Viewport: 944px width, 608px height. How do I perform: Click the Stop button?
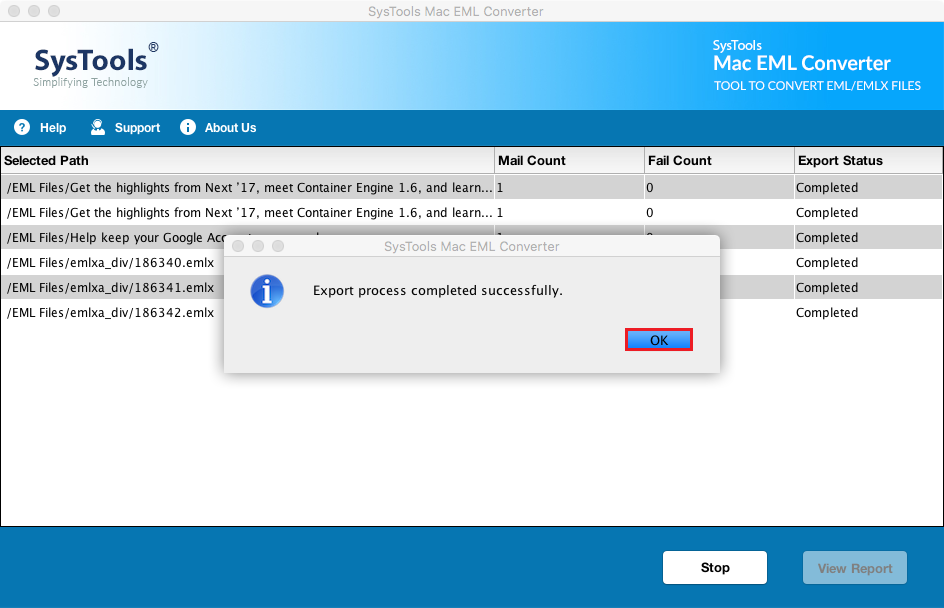pyautogui.click(x=715, y=568)
